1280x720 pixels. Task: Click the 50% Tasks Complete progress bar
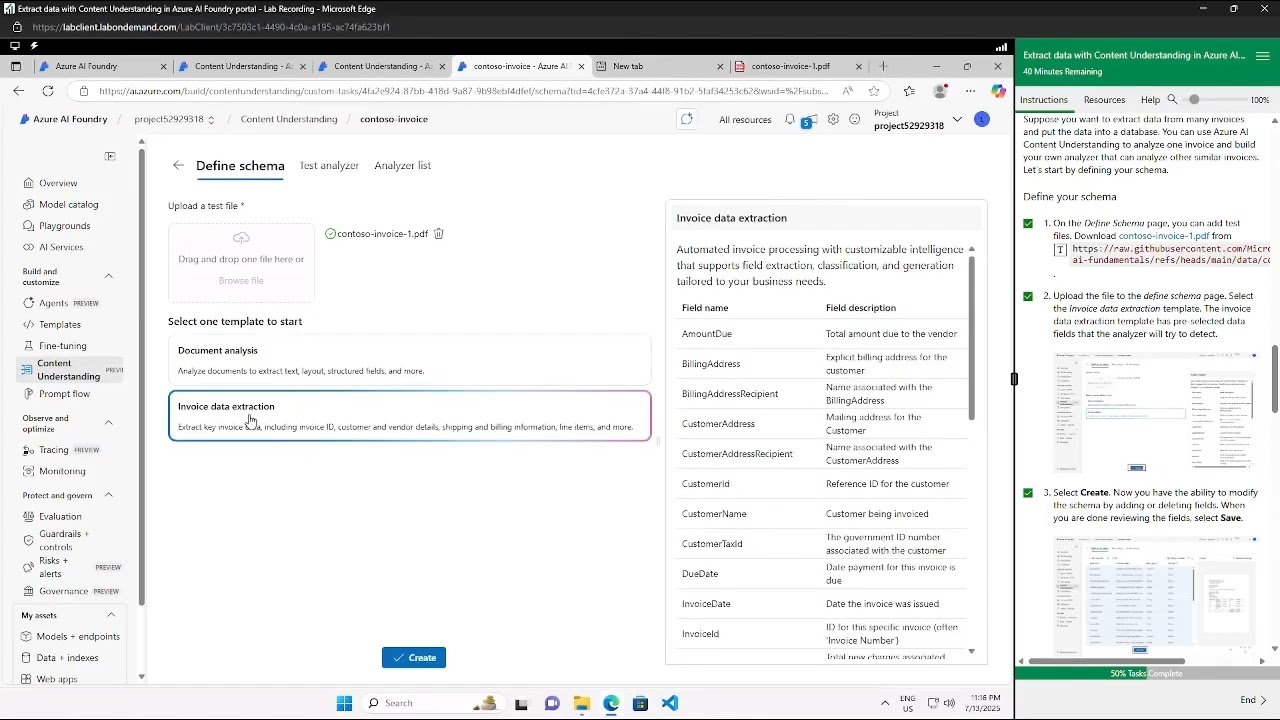[1146, 674]
